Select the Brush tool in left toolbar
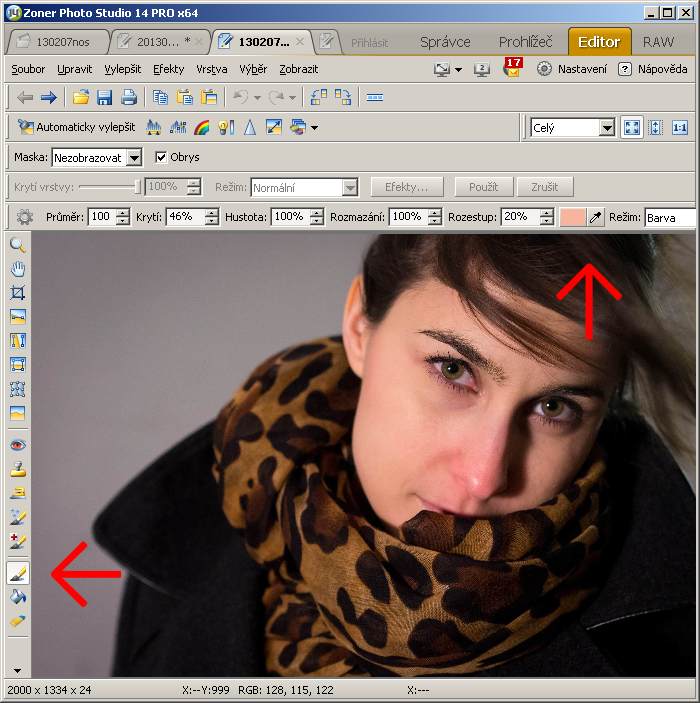700x703 pixels. pos(18,573)
